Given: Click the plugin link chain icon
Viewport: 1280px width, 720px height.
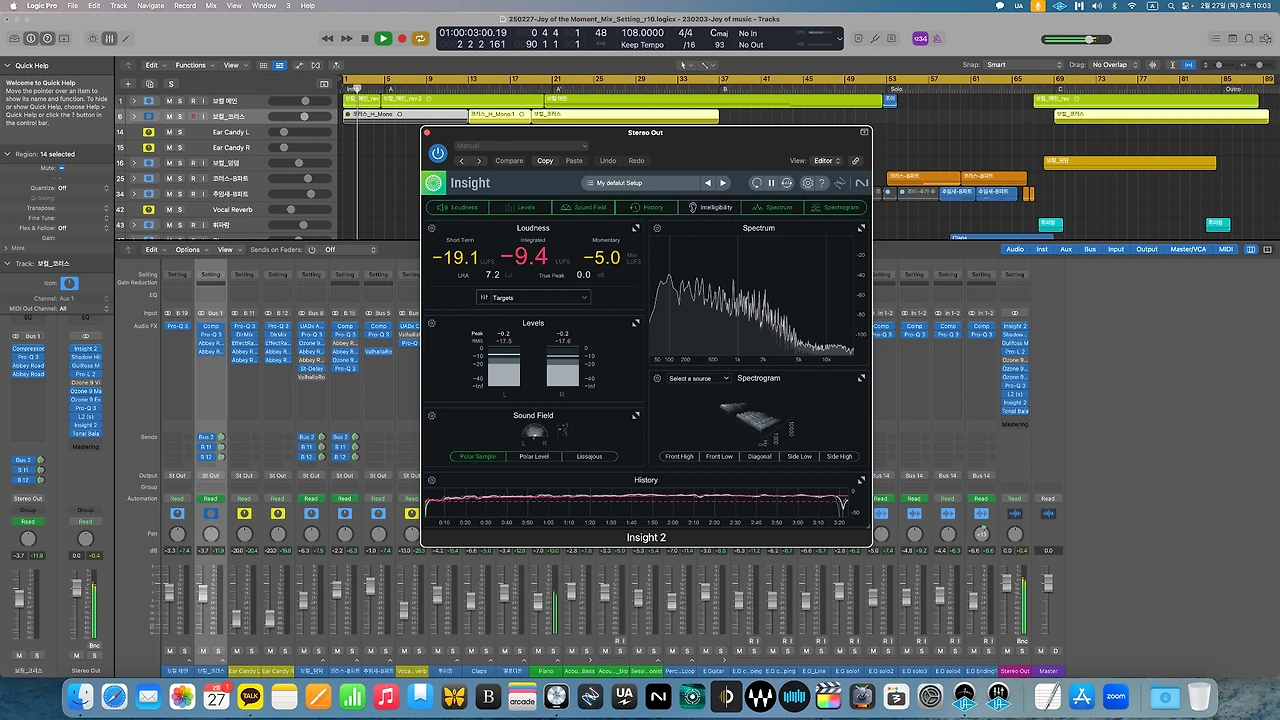Looking at the screenshot, I should click(x=855, y=160).
